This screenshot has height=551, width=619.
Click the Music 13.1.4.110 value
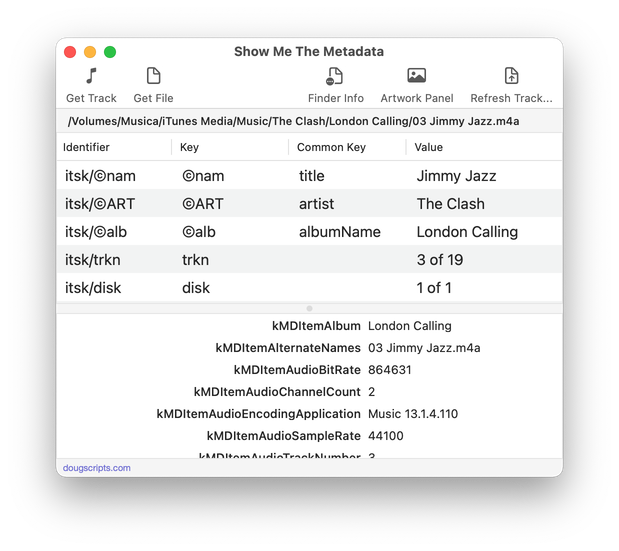pyautogui.click(x=413, y=414)
